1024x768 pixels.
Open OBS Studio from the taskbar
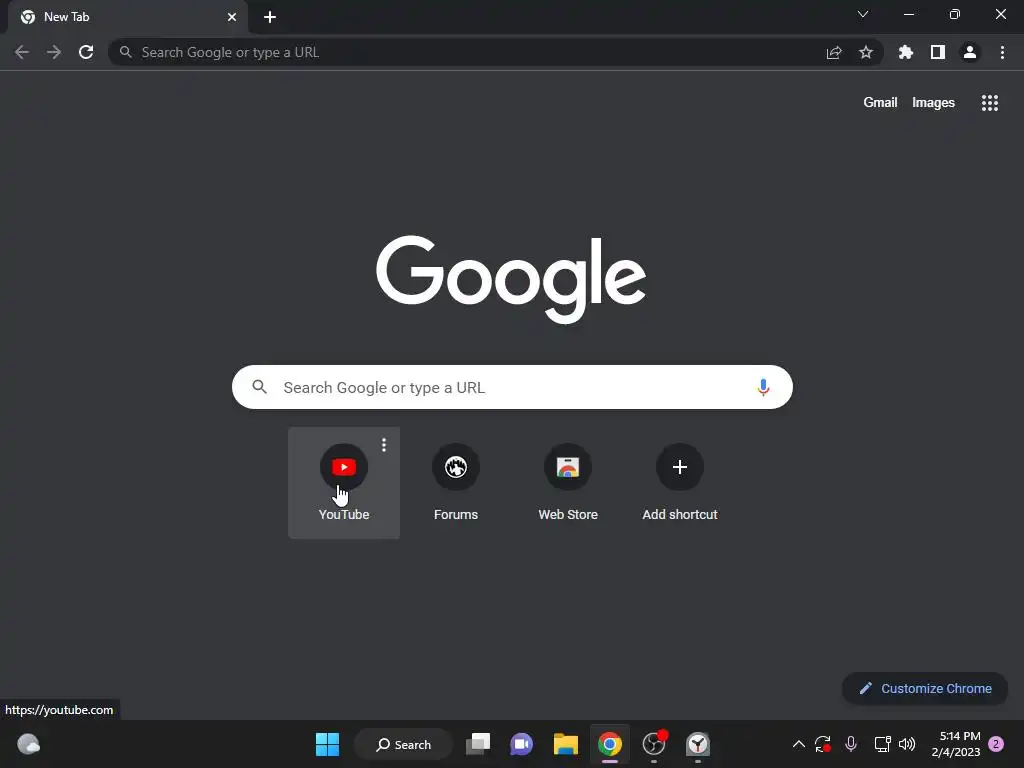(x=654, y=744)
